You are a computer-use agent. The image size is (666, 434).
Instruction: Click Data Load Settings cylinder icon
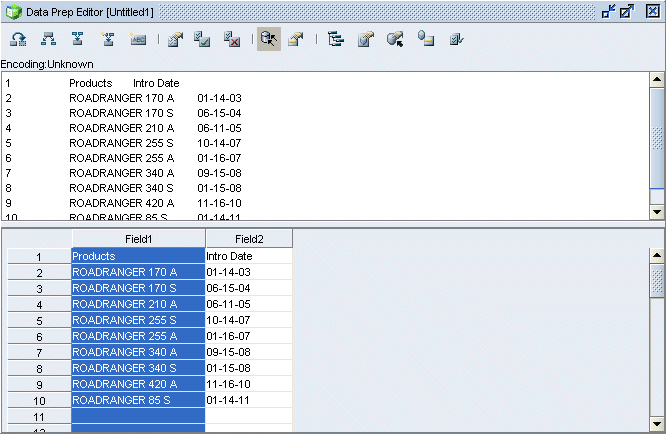pos(426,39)
